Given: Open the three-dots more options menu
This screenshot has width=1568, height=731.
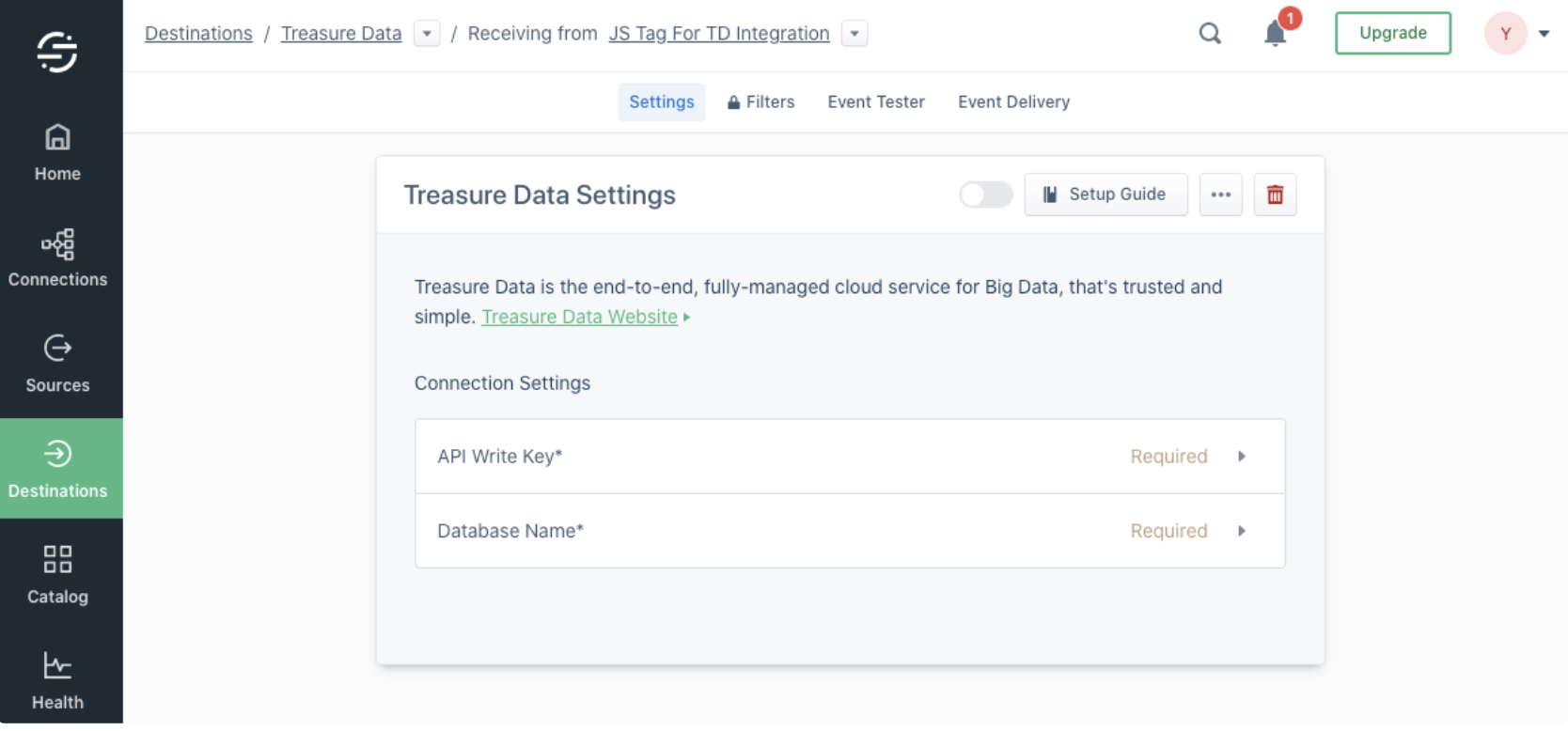Looking at the screenshot, I should (x=1220, y=194).
